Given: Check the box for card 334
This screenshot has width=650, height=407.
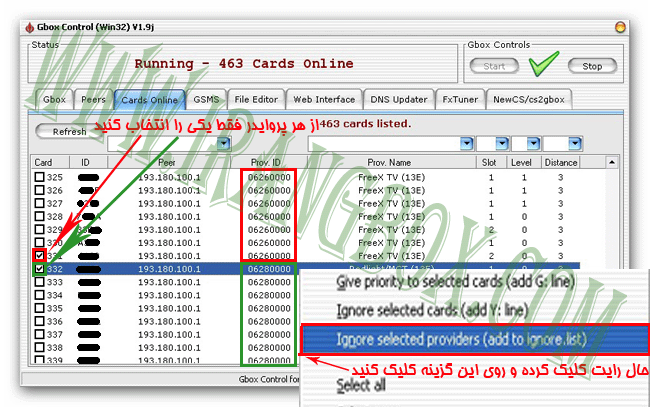Looking at the screenshot, I should [39, 295].
